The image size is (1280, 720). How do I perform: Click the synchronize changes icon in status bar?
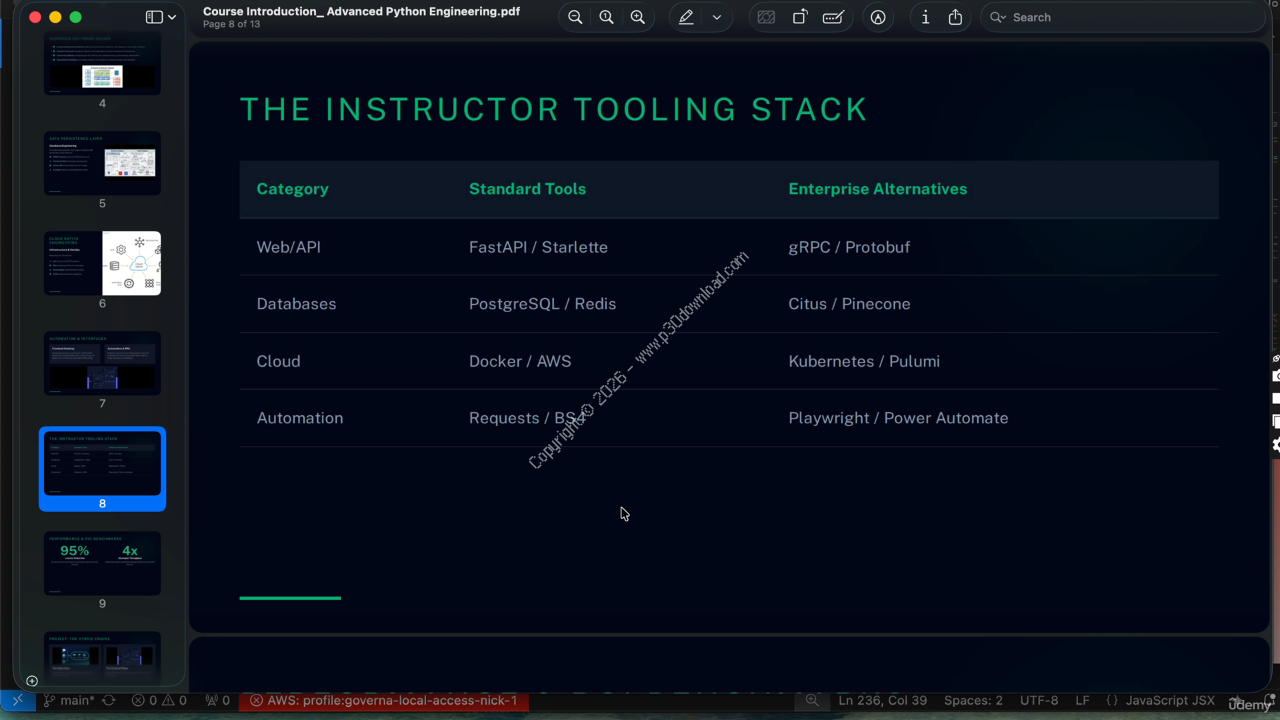(x=109, y=701)
